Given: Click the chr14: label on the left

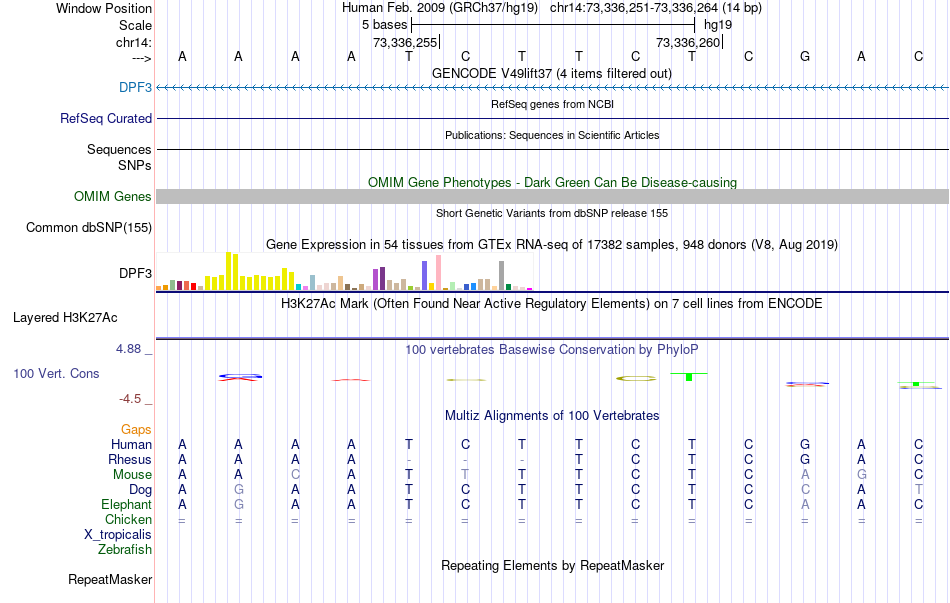Looking at the screenshot, I should click(133, 42).
